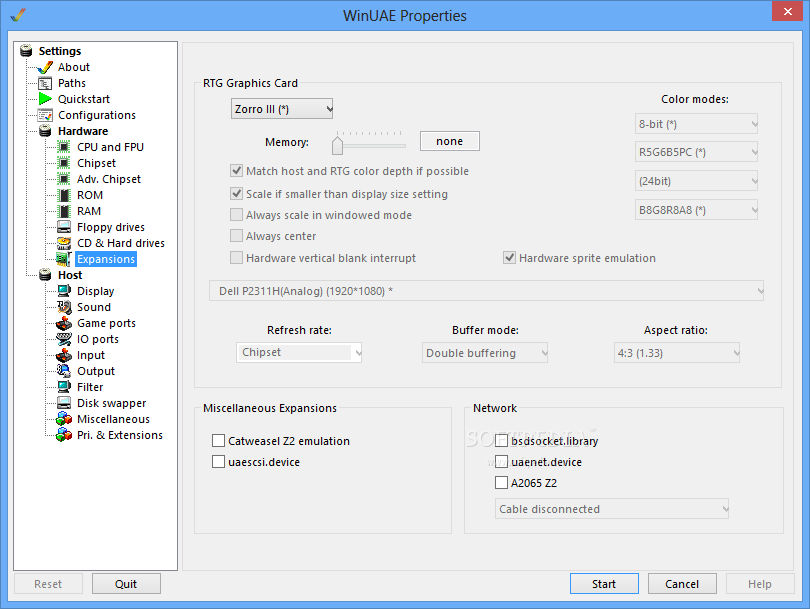Click the Sound speaker icon
The width and height of the screenshot is (810, 609).
(x=64, y=307)
